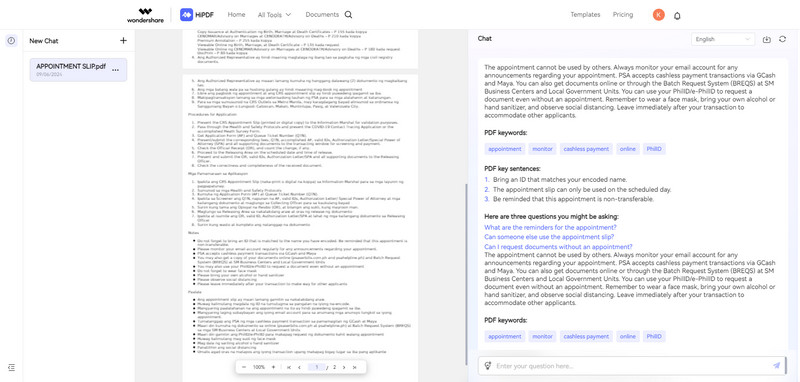
Task: Open Pricing page
Action: (x=623, y=15)
